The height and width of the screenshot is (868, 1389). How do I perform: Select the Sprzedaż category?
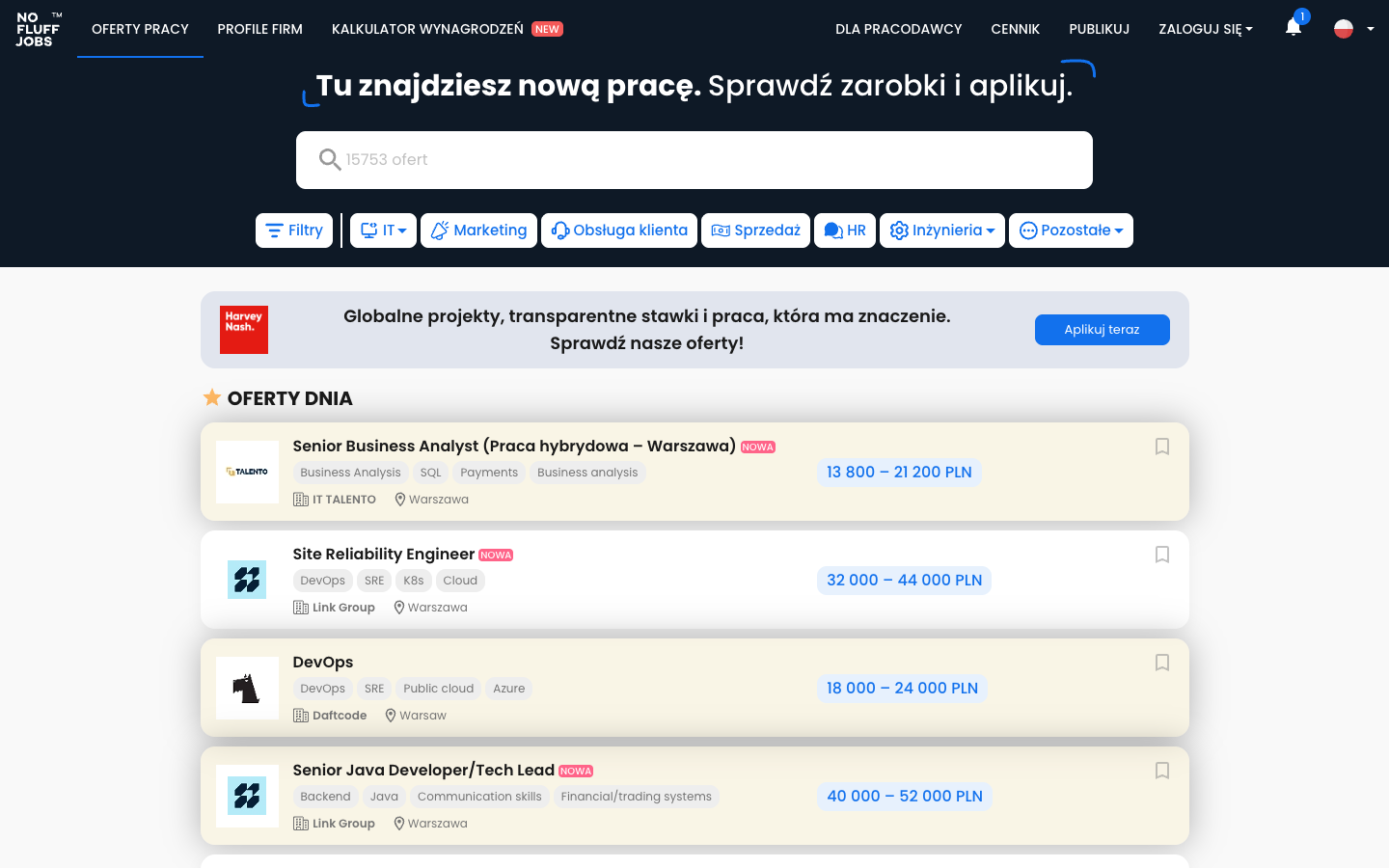755,231
